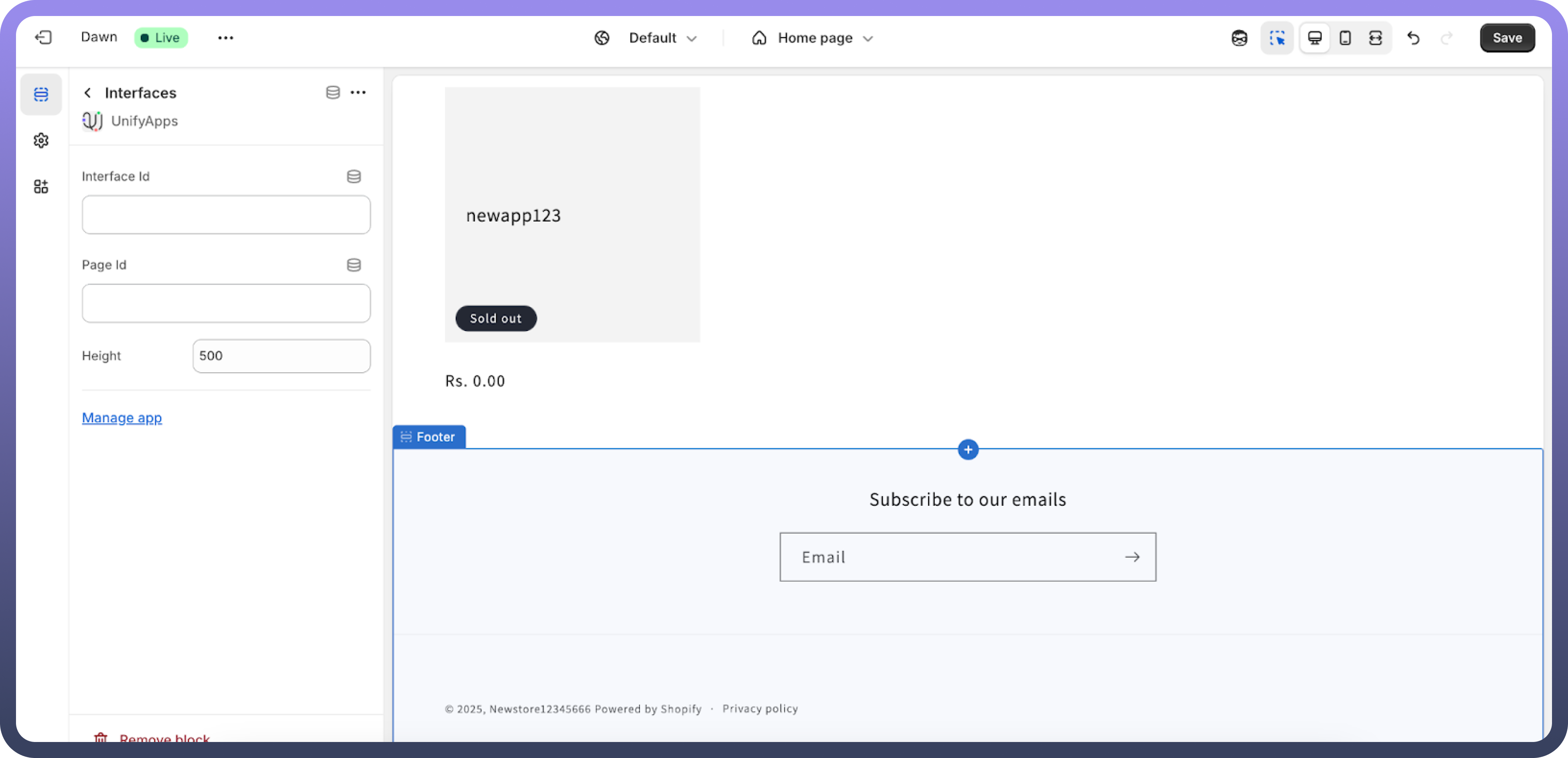This screenshot has width=1568, height=758.
Task: Open Interfaces block more options menu
Action: click(x=358, y=92)
